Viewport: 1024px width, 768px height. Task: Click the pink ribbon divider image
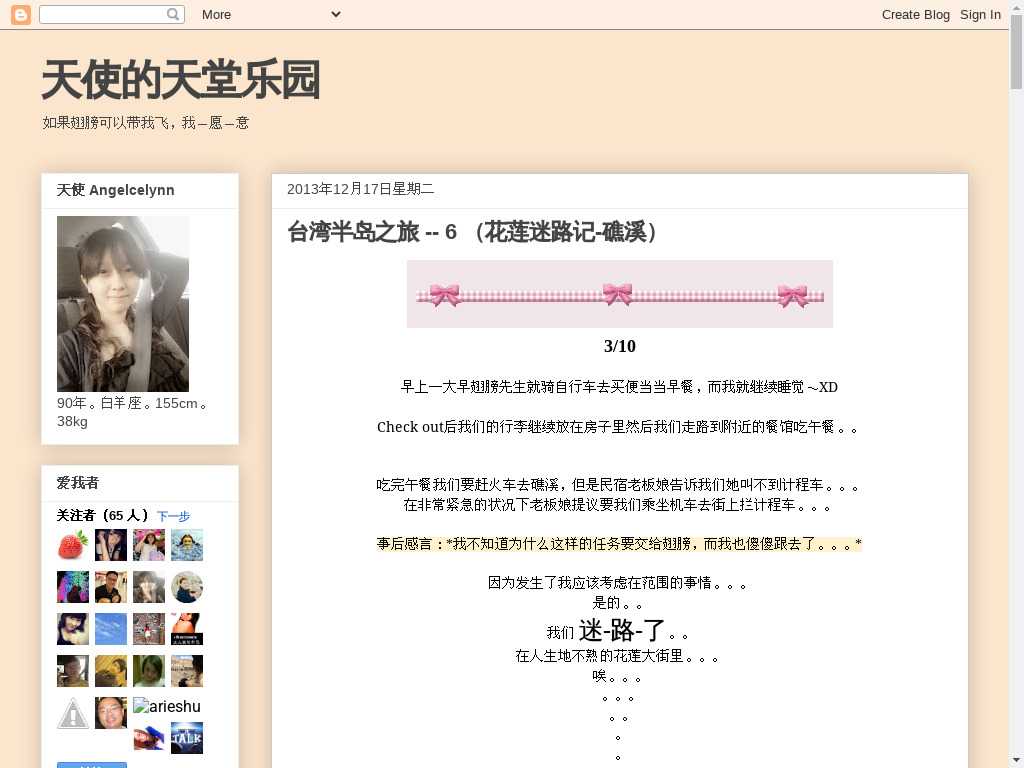pyautogui.click(x=620, y=294)
